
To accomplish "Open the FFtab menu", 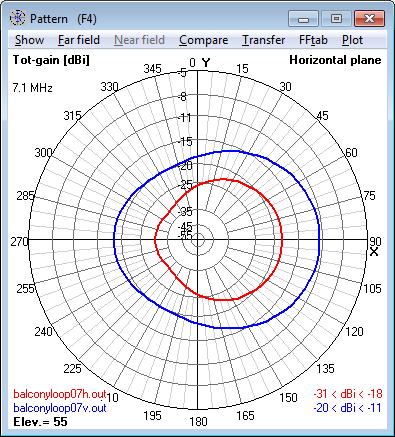I will pyautogui.click(x=313, y=40).
